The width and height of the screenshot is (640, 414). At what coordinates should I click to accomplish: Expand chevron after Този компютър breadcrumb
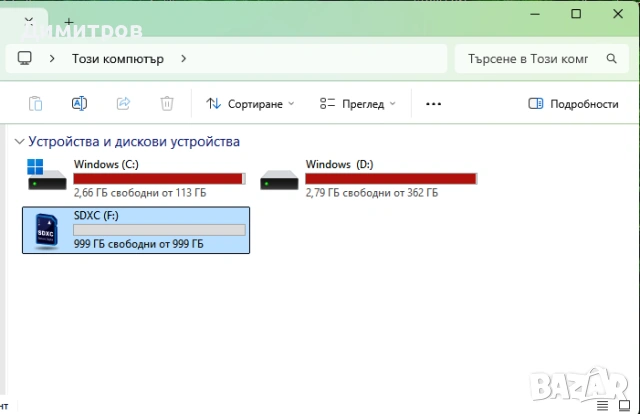pos(183,59)
